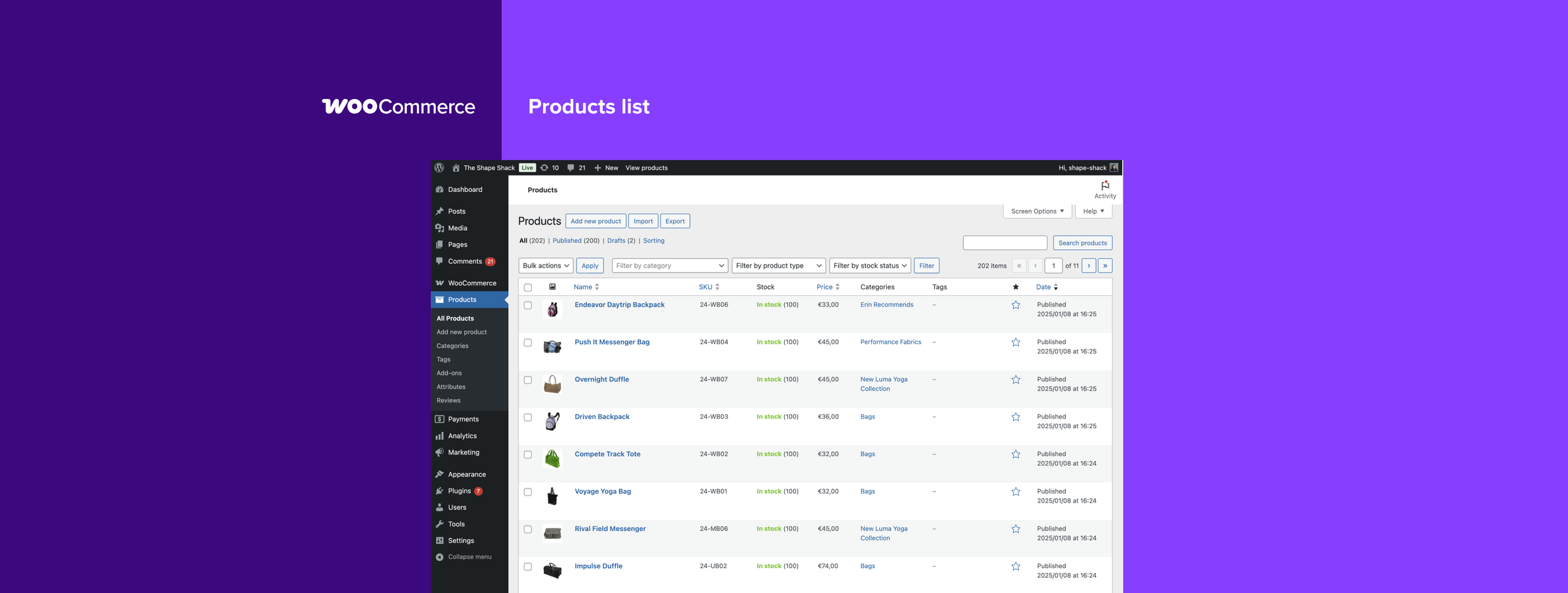Open the Activity flag panel

pyautogui.click(x=1105, y=190)
